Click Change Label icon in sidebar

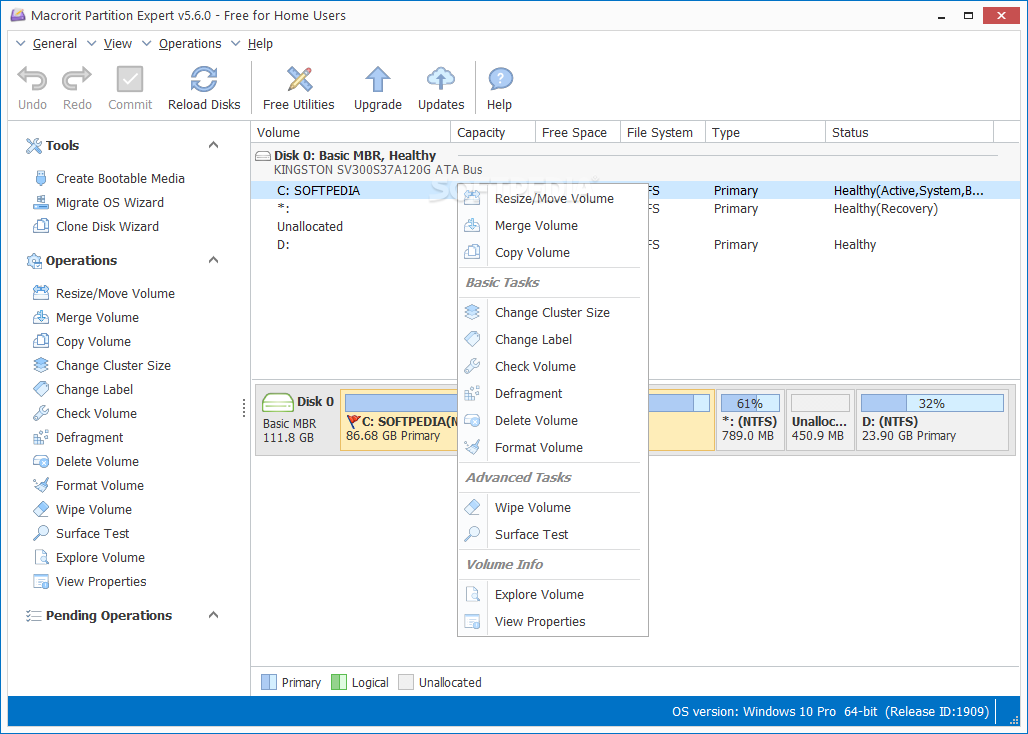point(41,389)
